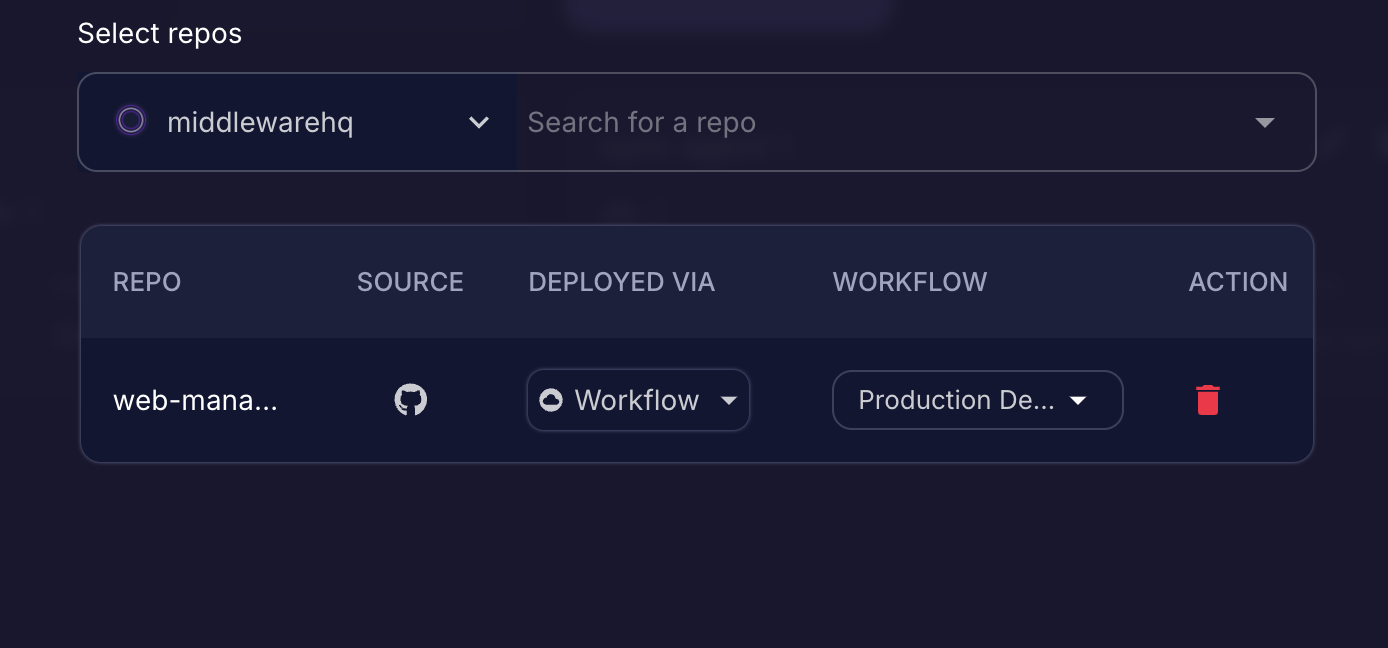Click the SOURCE column header

pos(410,282)
